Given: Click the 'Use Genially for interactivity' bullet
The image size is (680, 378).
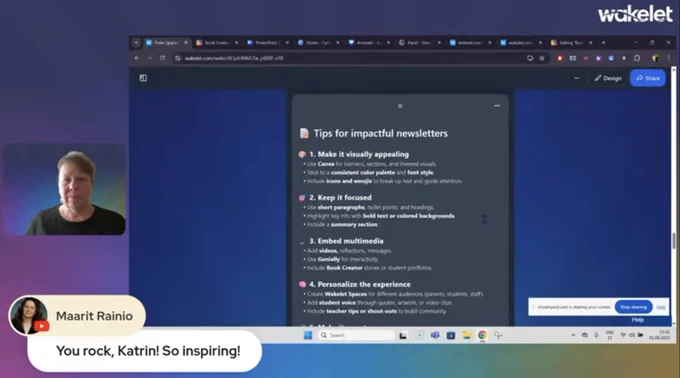Looking at the screenshot, I should pos(341,259).
